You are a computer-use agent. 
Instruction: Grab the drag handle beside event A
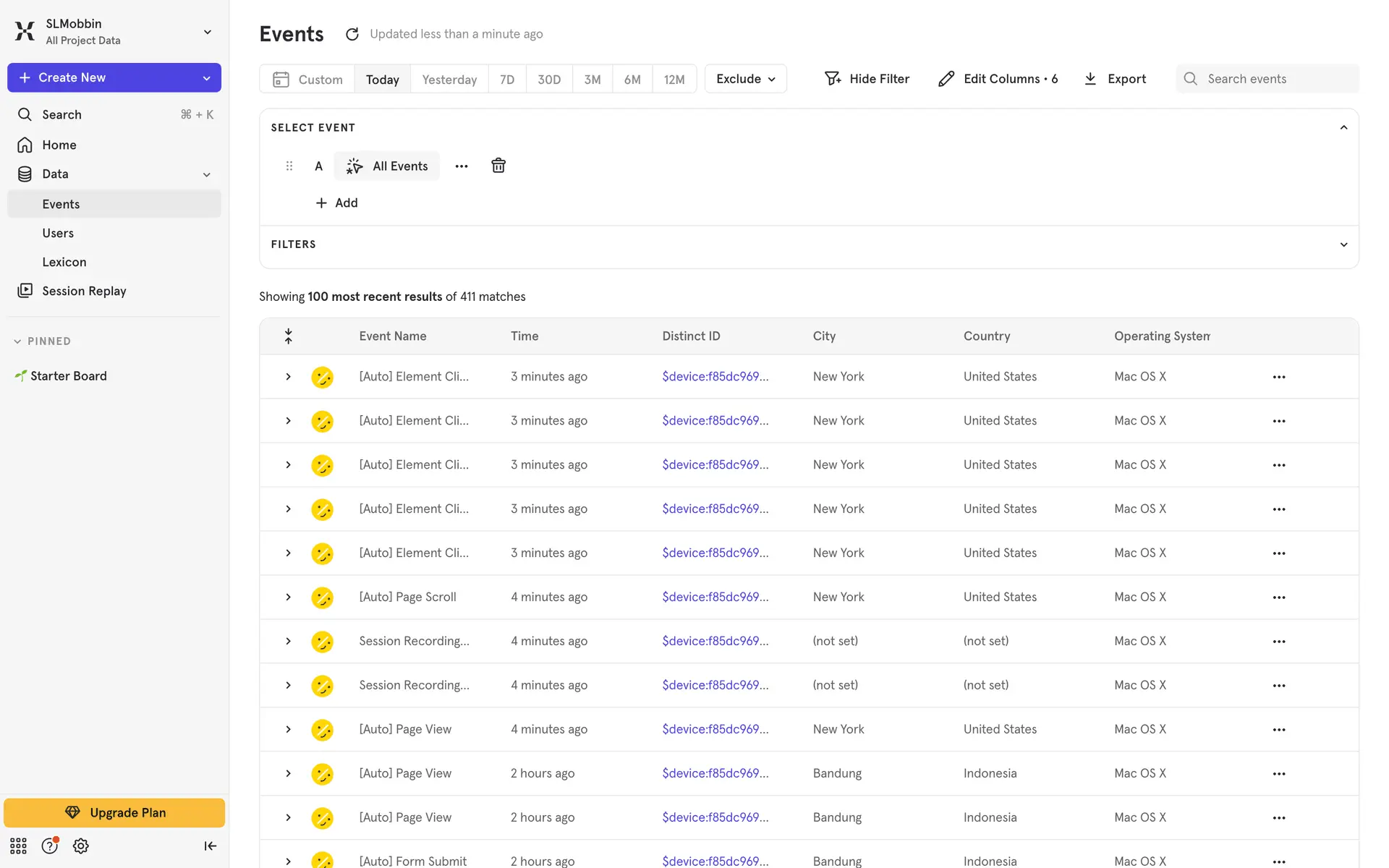click(289, 166)
